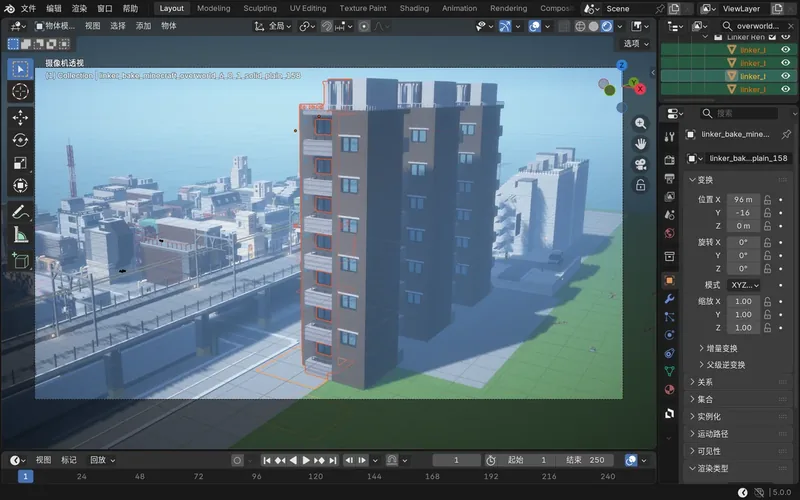This screenshot has height=500, width=800.
Task: Toggle proportional editing in viewport header
Action: tap(364, 26)
